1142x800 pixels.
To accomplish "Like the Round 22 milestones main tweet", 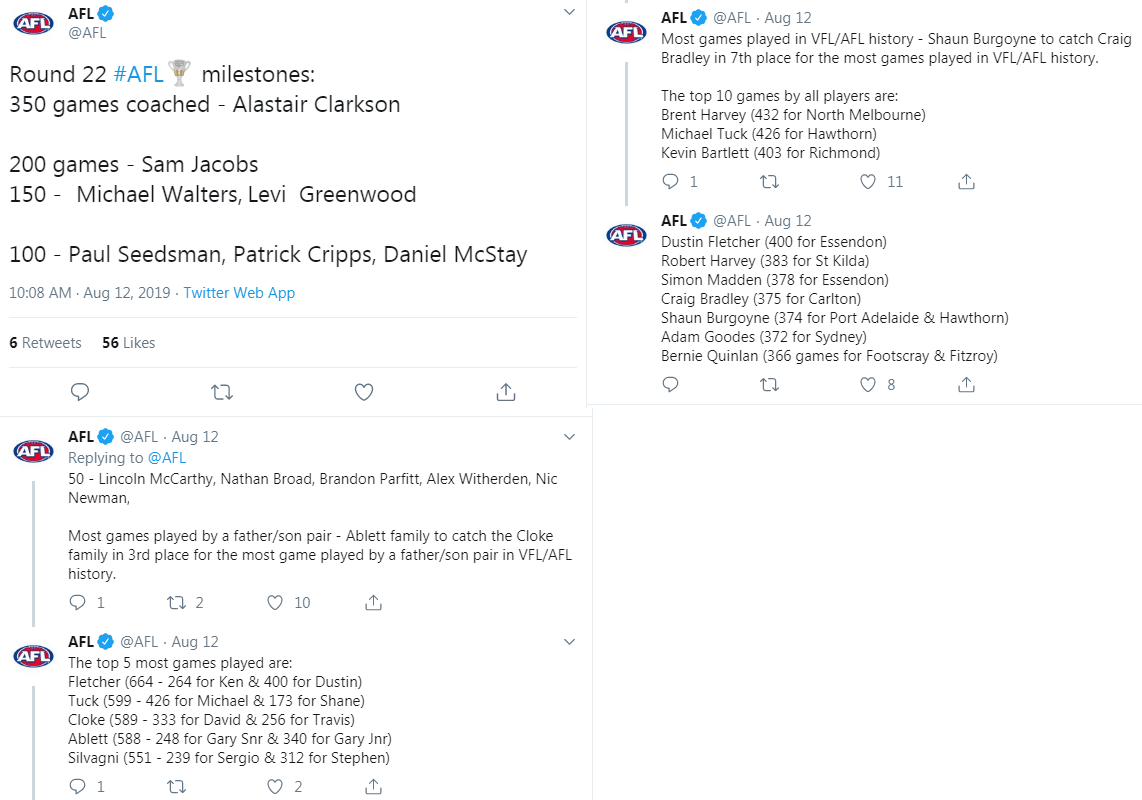I will pos(364,392).
